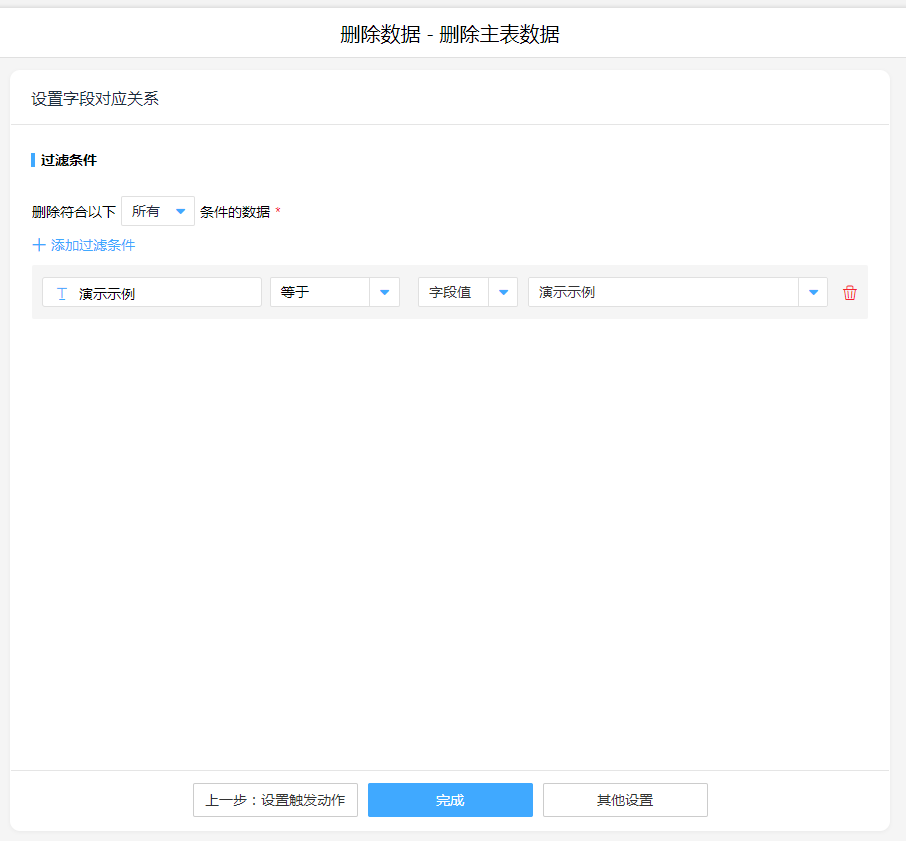Click the 删除数据 - 删除主表数据 title
Screen dimensions: 906x841
450,35
